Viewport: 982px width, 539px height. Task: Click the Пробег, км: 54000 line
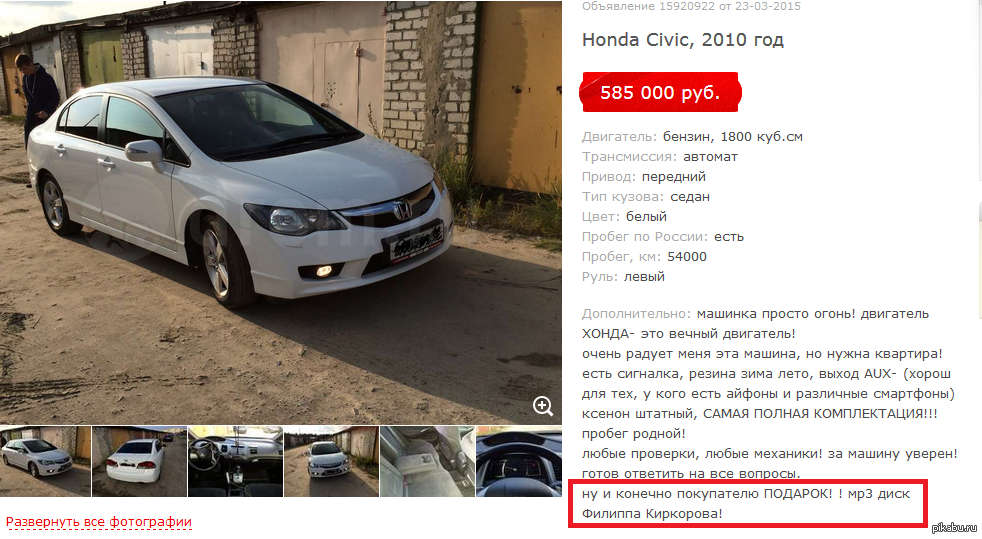[x=644, y=257]
